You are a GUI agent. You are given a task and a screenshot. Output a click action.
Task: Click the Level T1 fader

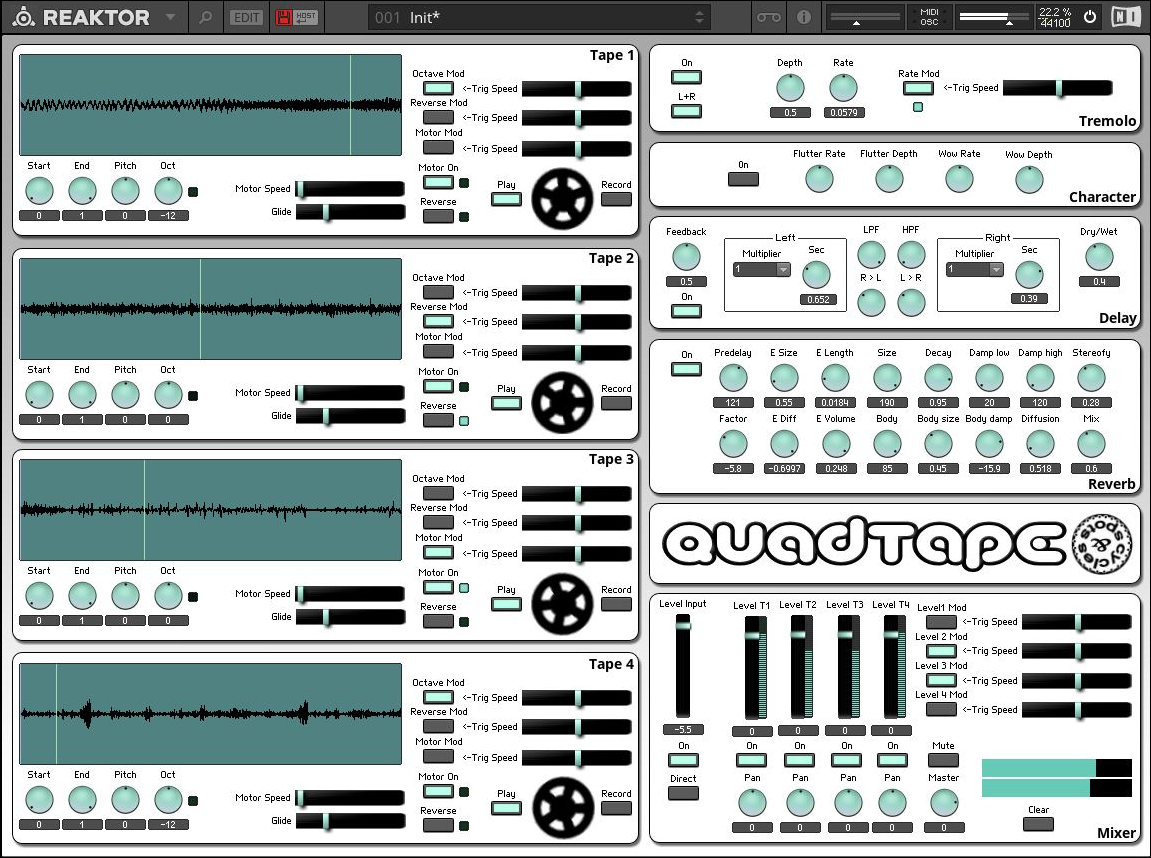click(x=755, y=666)
